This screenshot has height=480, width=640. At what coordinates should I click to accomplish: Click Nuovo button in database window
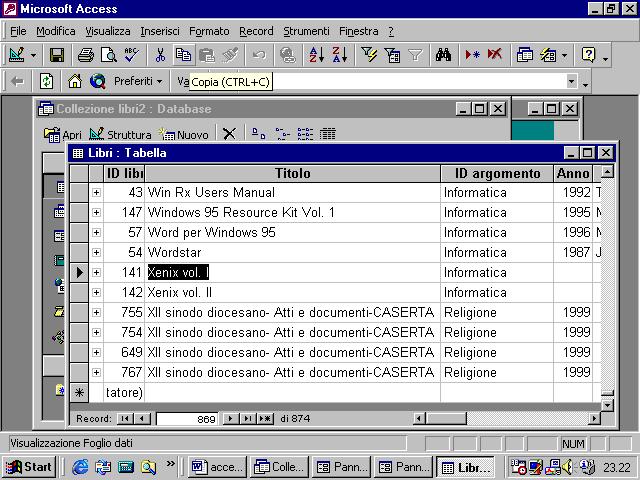pyautogui.click(x=184, y=134)
